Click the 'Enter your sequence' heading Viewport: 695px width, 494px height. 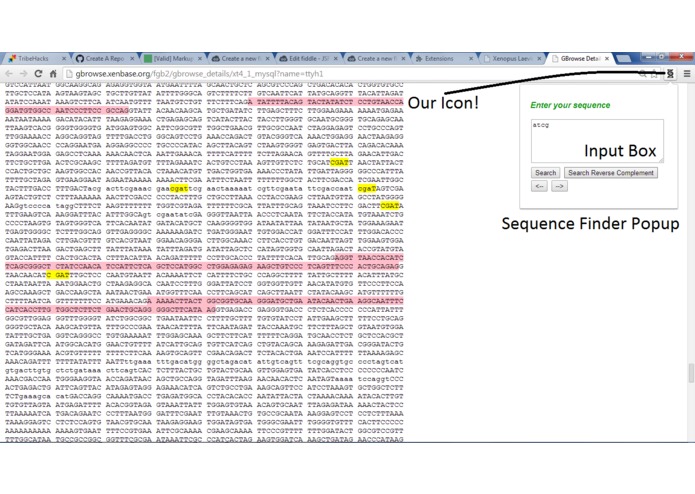(570, 105)
